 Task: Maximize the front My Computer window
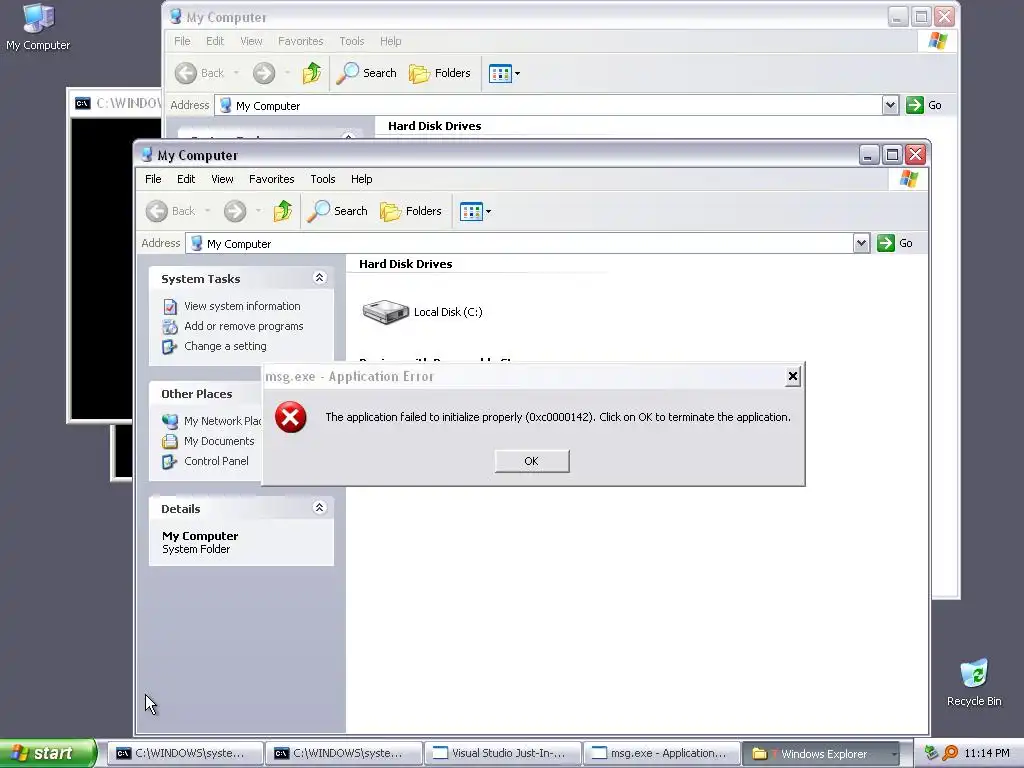(892, 155)
